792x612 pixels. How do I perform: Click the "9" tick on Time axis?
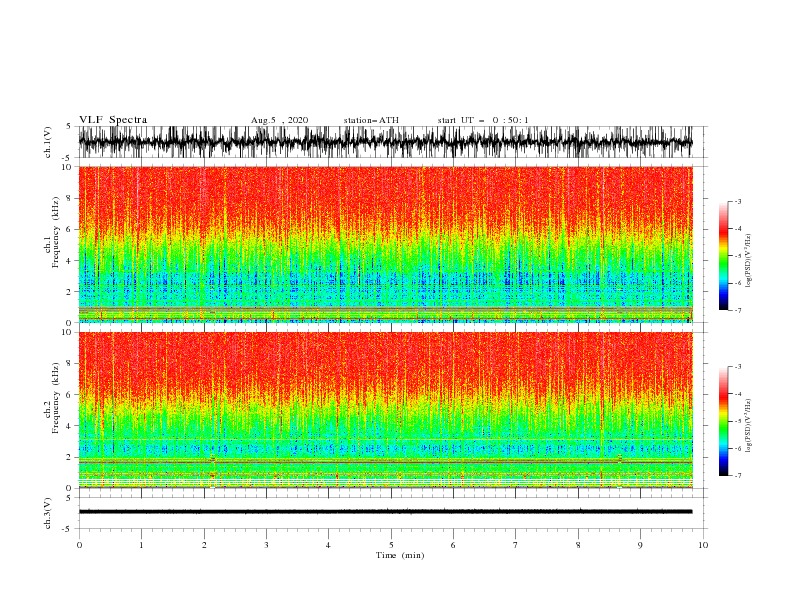(640, 545)
